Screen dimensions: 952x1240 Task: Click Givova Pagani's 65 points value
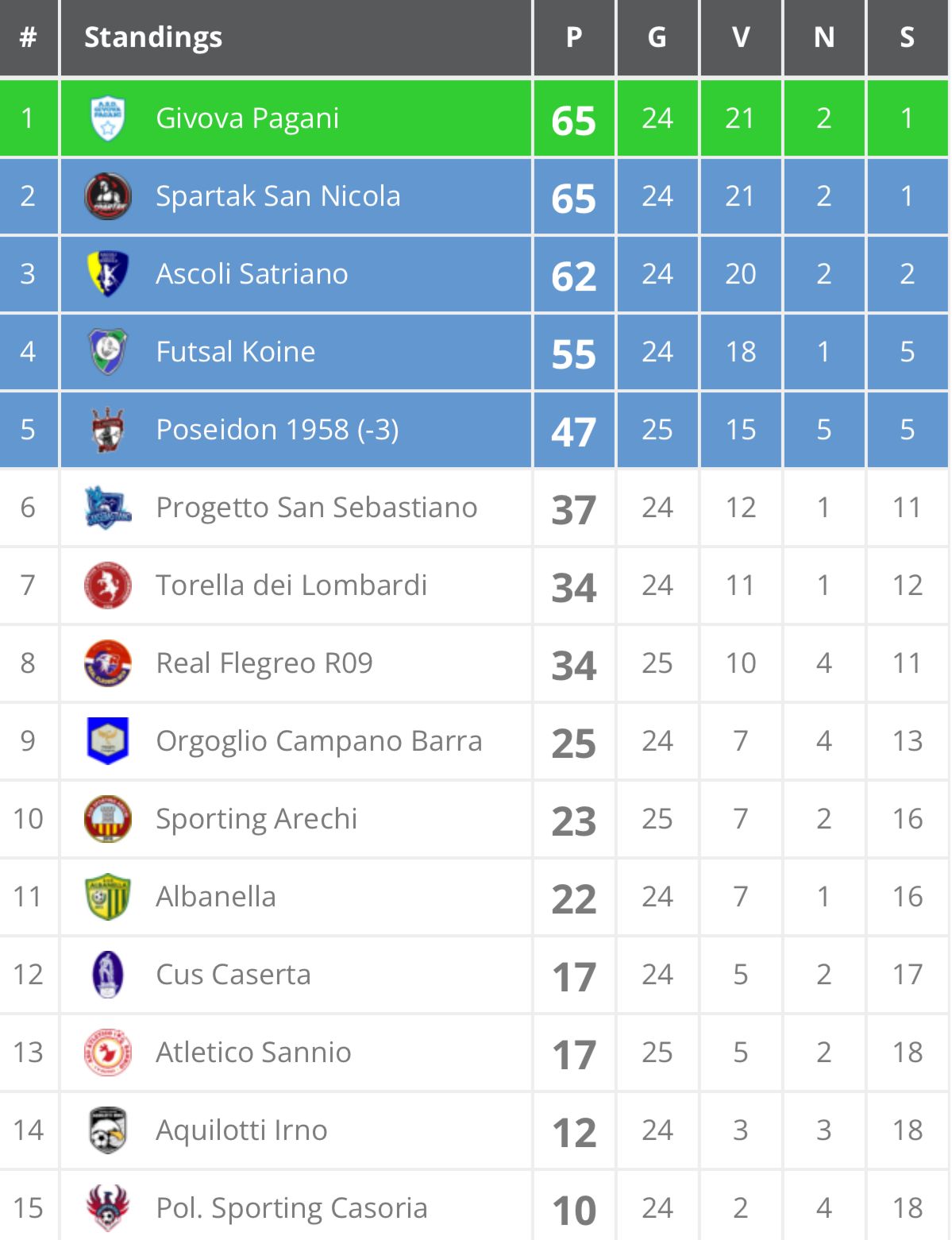pos(574,120)
